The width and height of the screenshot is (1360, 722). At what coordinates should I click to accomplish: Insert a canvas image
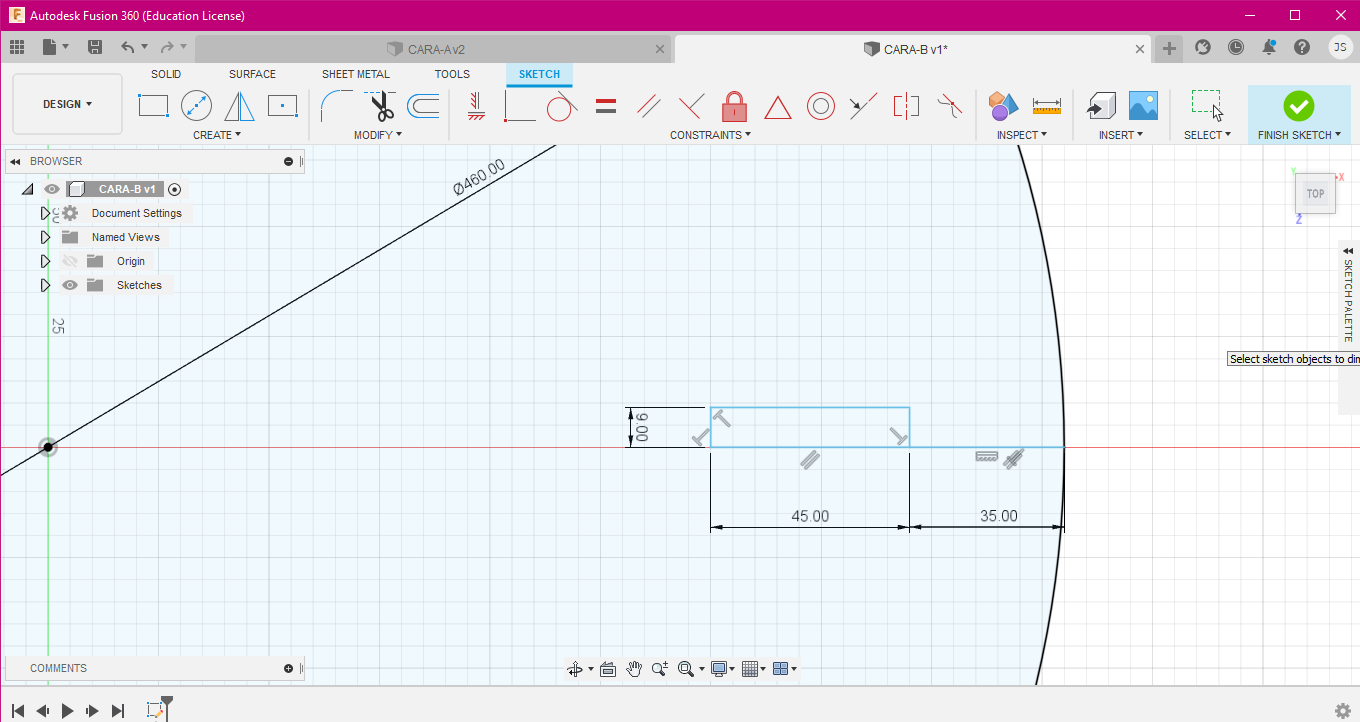click(x=1143, y=105)
